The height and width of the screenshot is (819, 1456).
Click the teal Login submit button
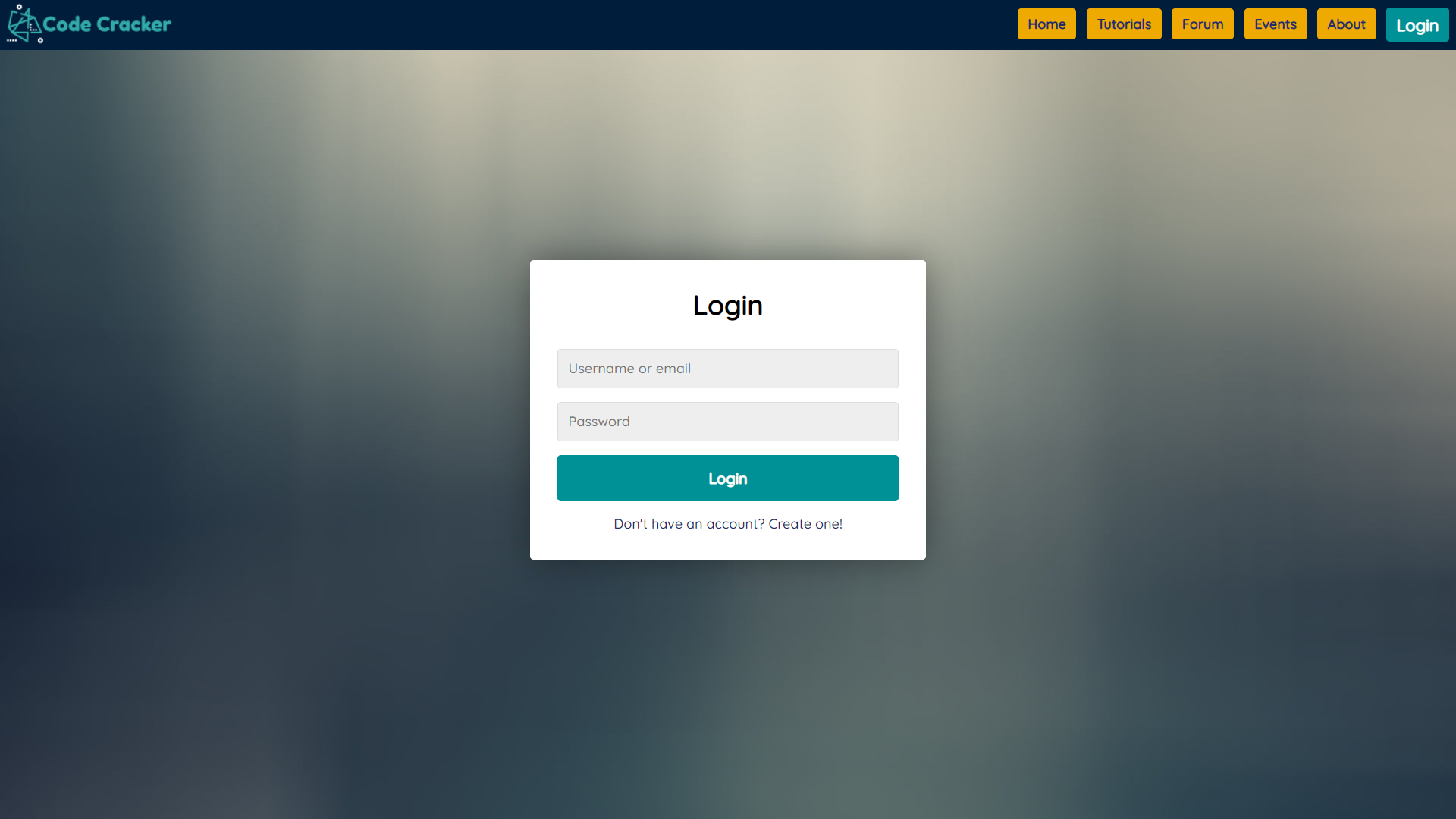[728, 478]
